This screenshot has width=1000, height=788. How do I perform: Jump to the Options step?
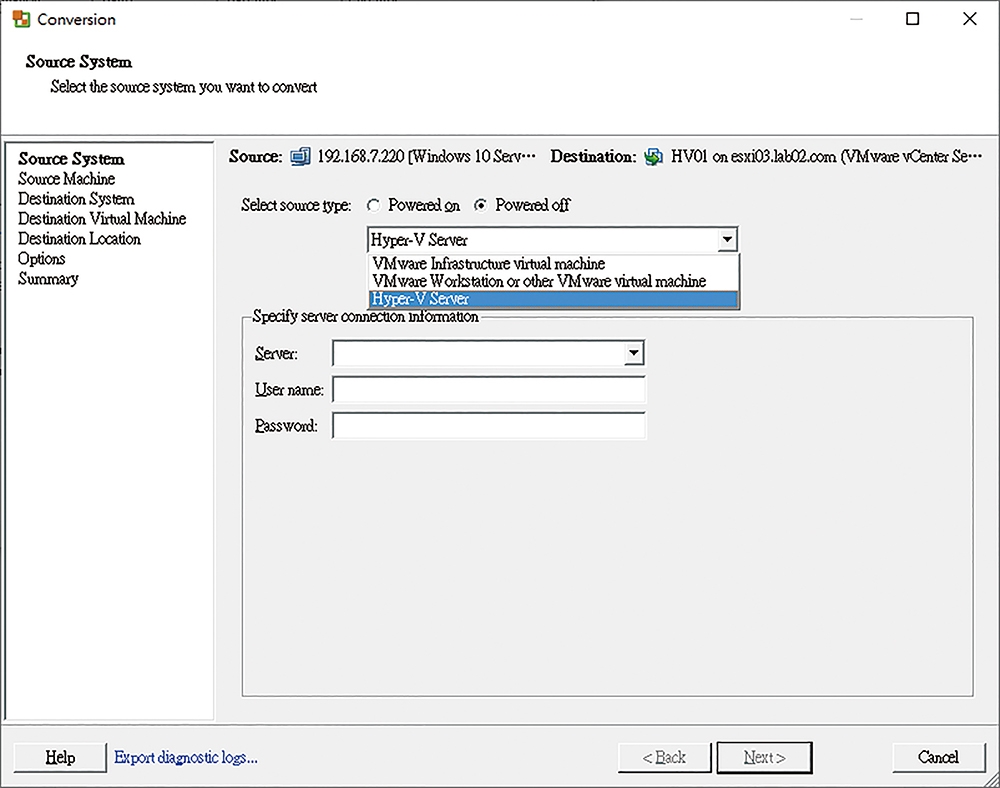[41, 259]
